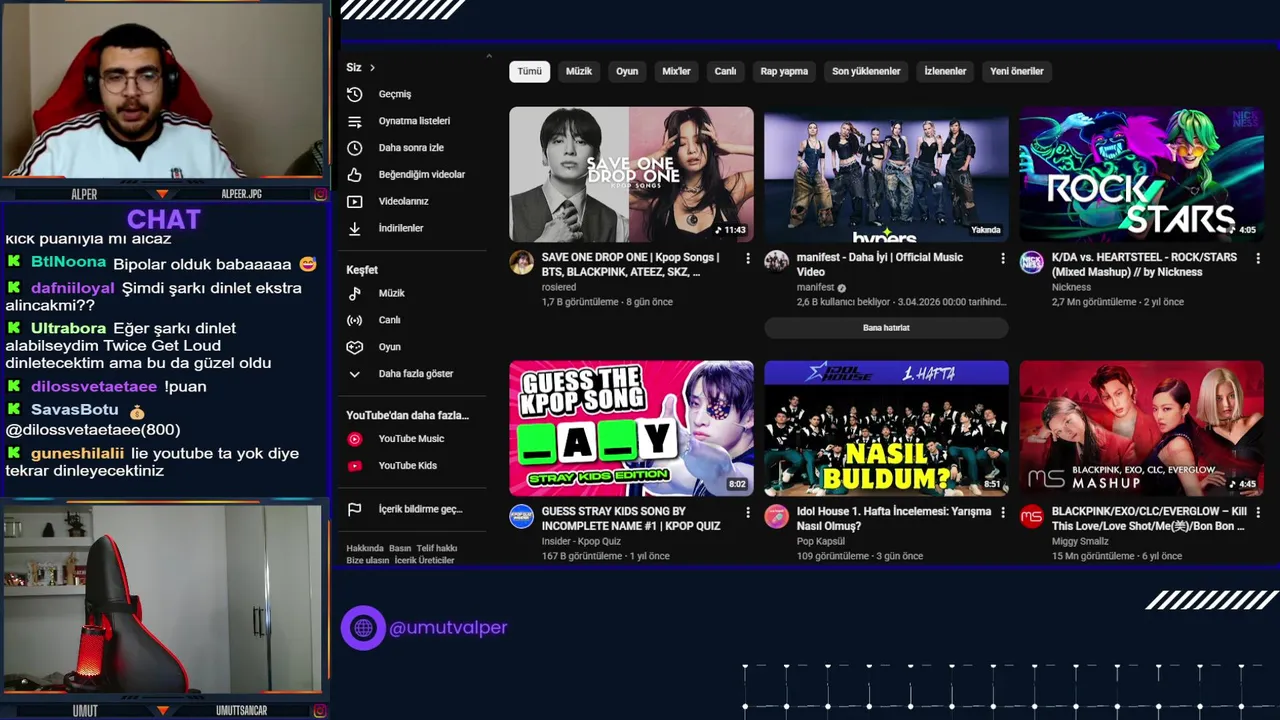Viewport: 1280px width, 720px height.
Task: Open options menu for manifest Daha İyi video
Action: pos(1002,258)
